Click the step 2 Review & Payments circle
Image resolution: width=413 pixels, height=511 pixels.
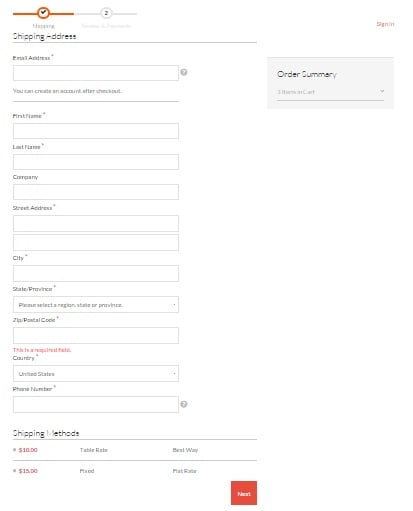(106, 13)
